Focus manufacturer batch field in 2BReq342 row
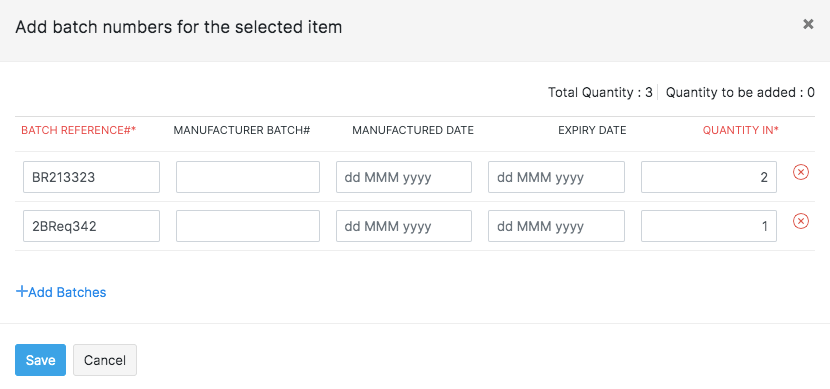Screen dimensions: 830x389 click(248, 226)
